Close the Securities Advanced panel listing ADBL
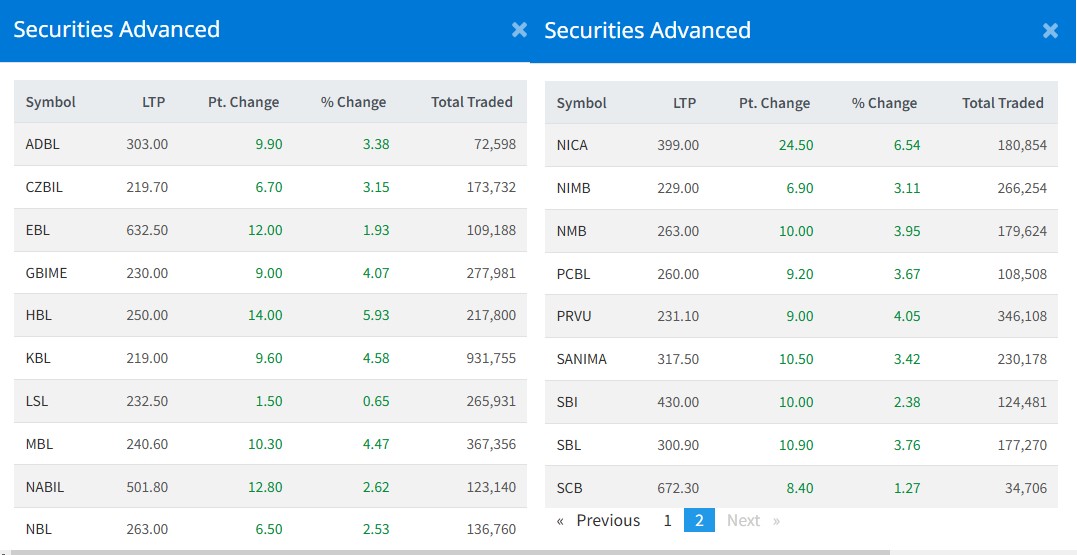Image resolution: width=1077 pixels, height=555 pixels. (519, 30)
